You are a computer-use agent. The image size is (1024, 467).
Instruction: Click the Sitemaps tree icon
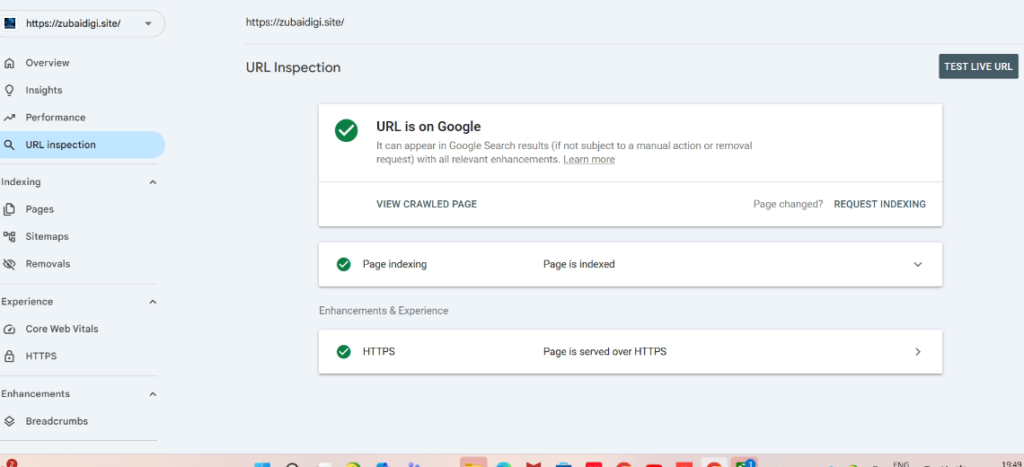tap(9, 236)
